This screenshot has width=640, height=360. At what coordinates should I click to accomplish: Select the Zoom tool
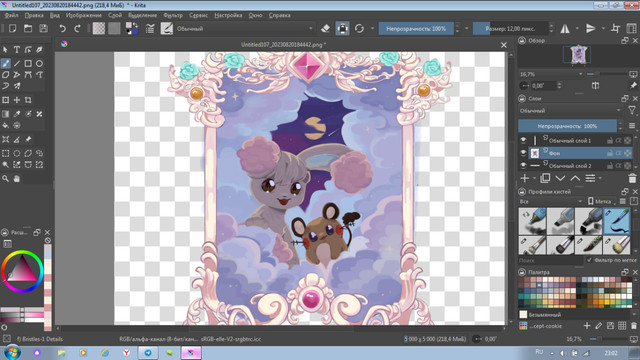[5, 178]
